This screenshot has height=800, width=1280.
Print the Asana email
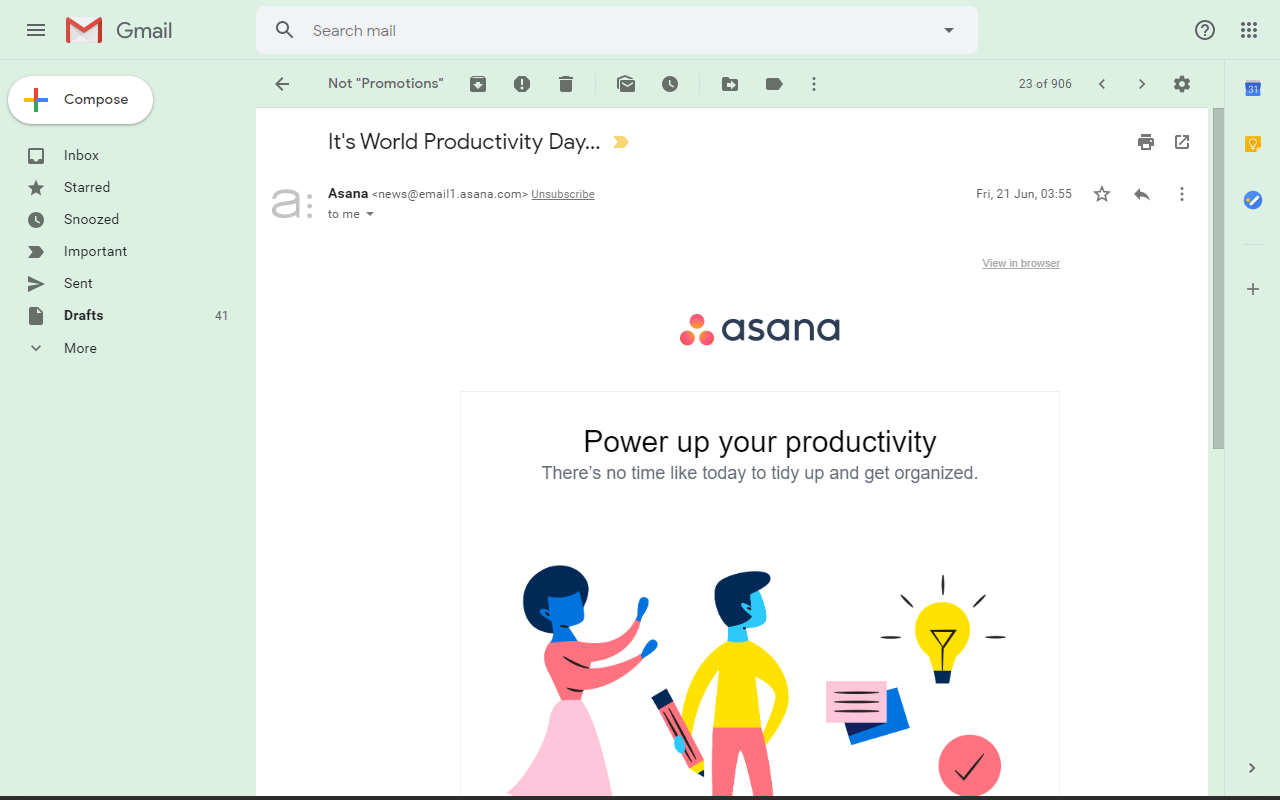coord(1146,142)
